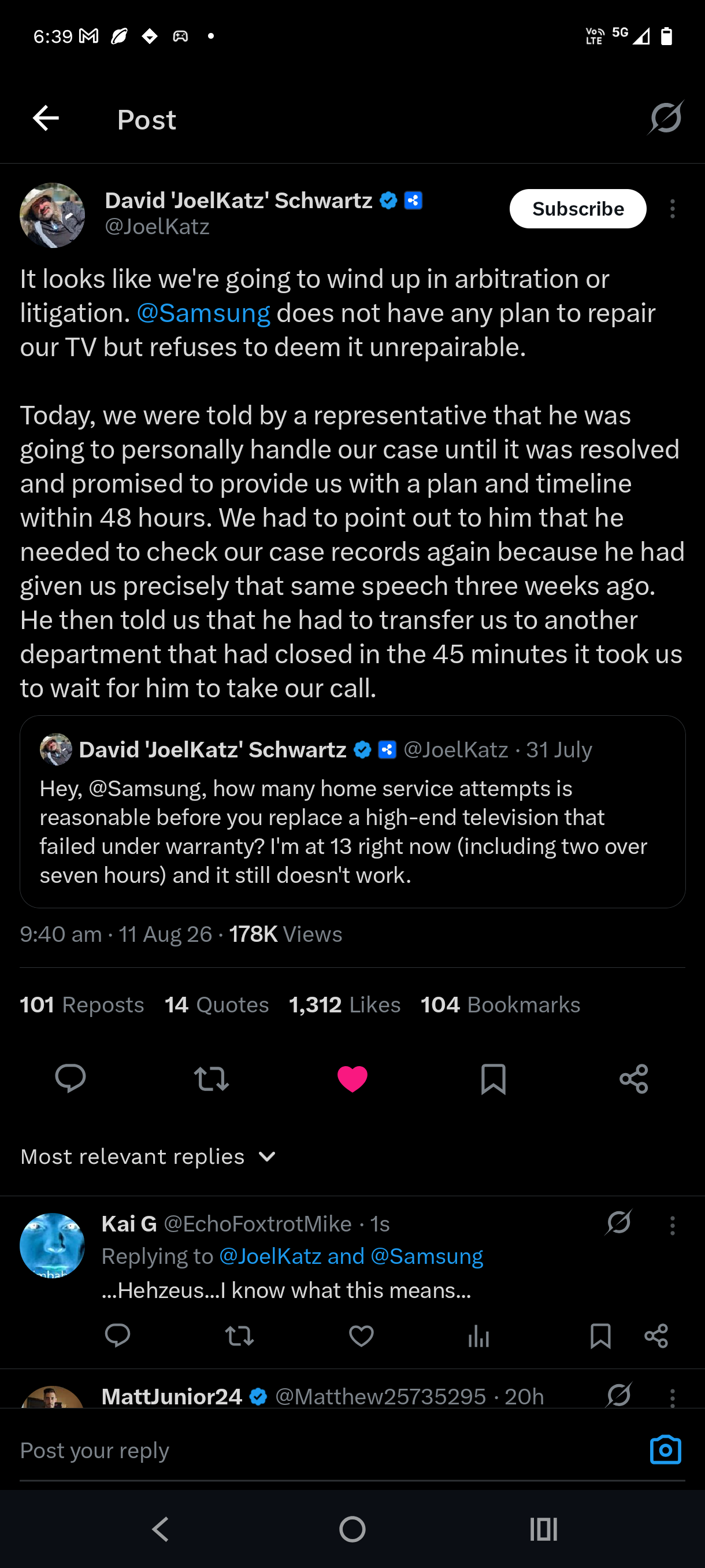Open the @Samsung mention link
This screenshot has height=1568, width=705.
click(203, 313)
